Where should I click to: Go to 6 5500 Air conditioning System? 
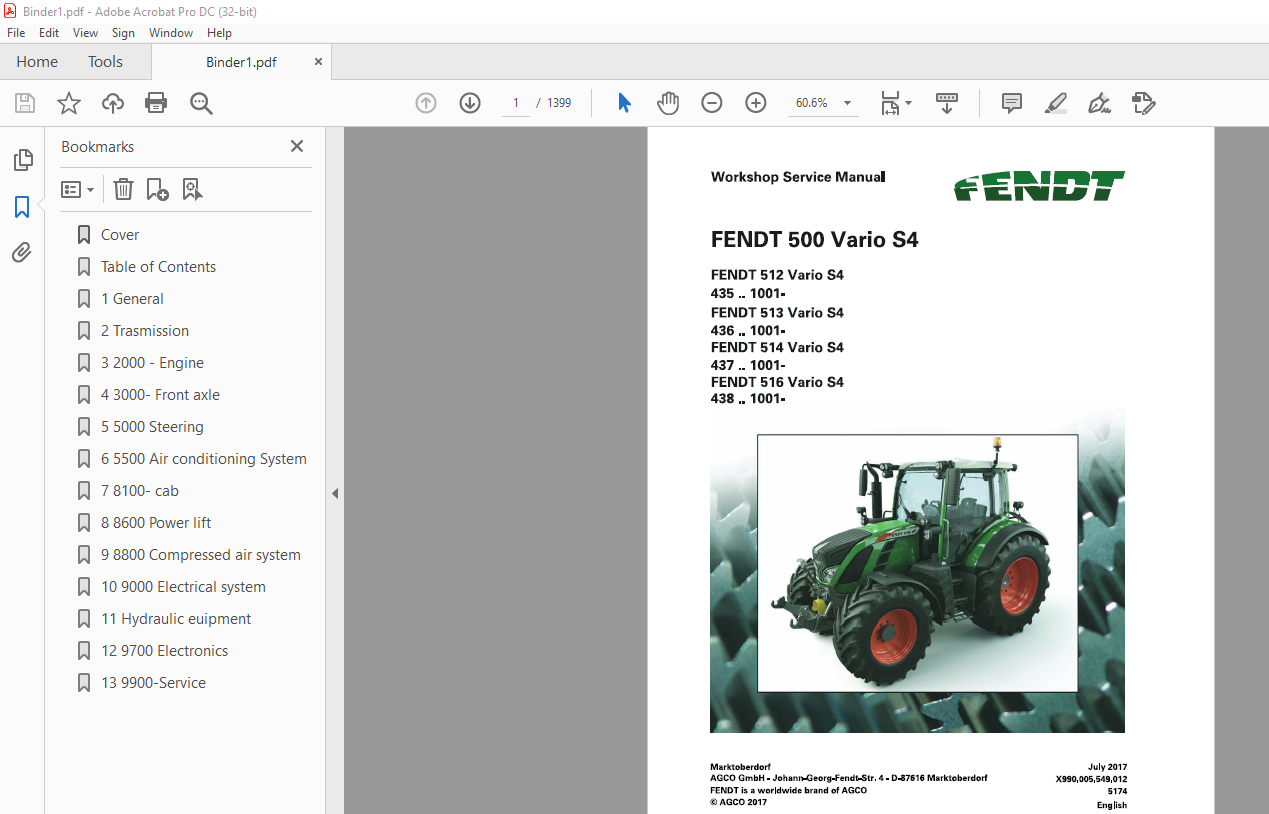pyautogui.click(x=204, y=459)
